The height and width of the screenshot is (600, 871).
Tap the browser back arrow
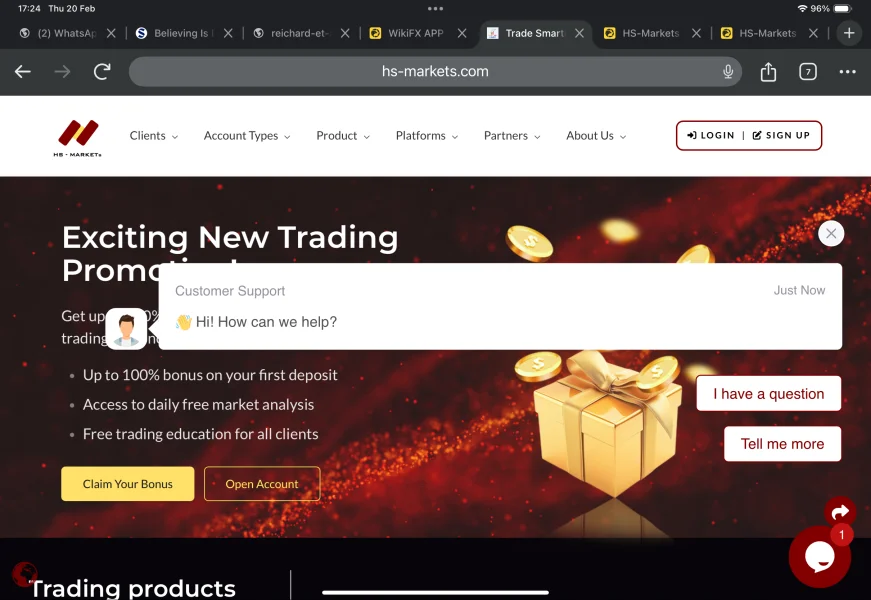pyautogui.click(x=23, y=72)
